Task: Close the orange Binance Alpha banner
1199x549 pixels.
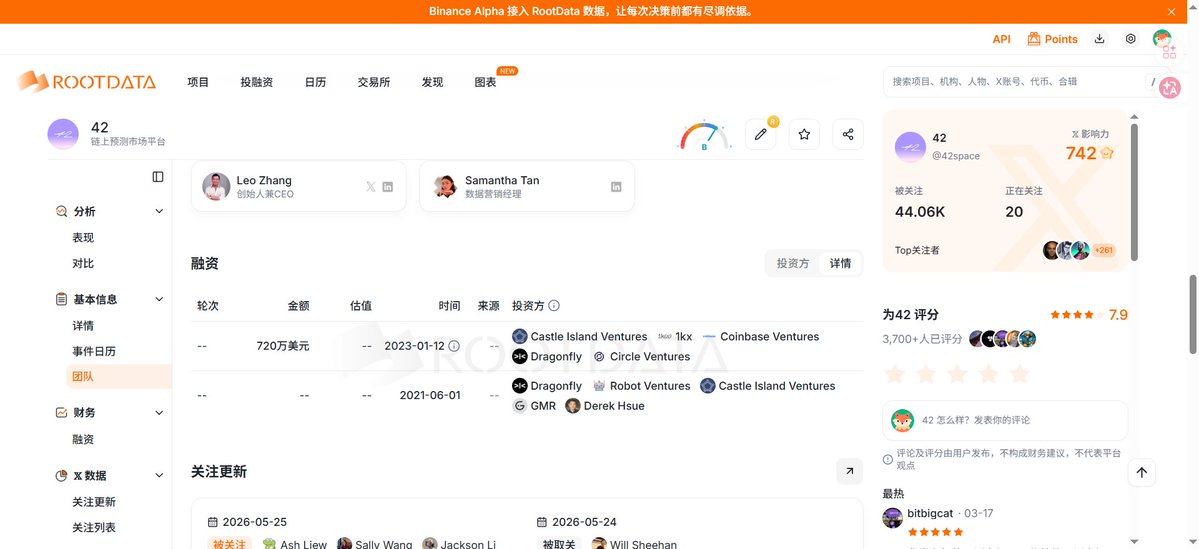Action: click(x=1171, y=11)
